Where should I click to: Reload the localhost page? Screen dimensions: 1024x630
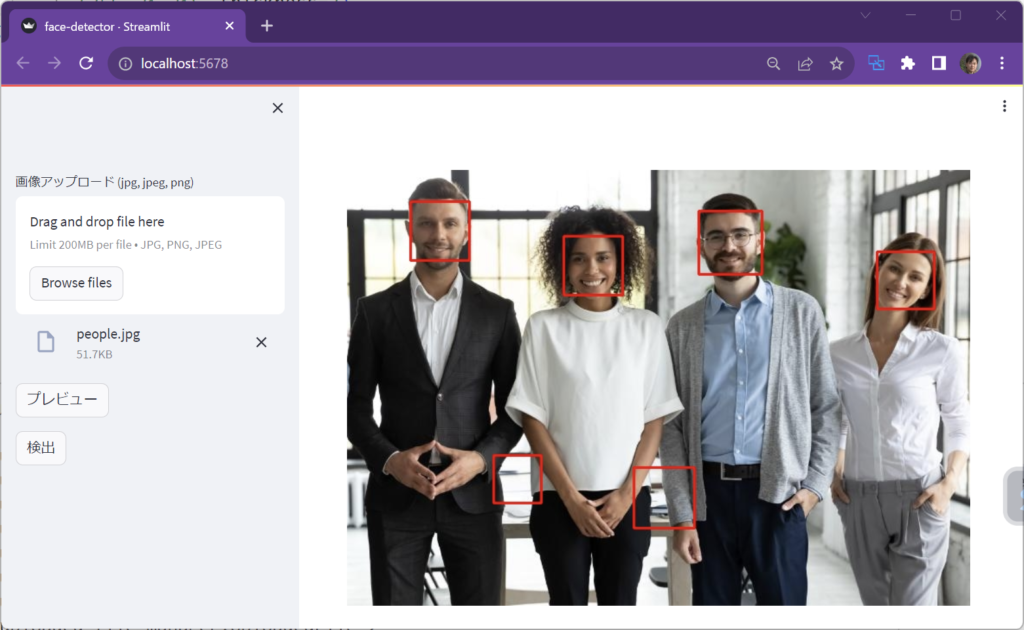86,63
